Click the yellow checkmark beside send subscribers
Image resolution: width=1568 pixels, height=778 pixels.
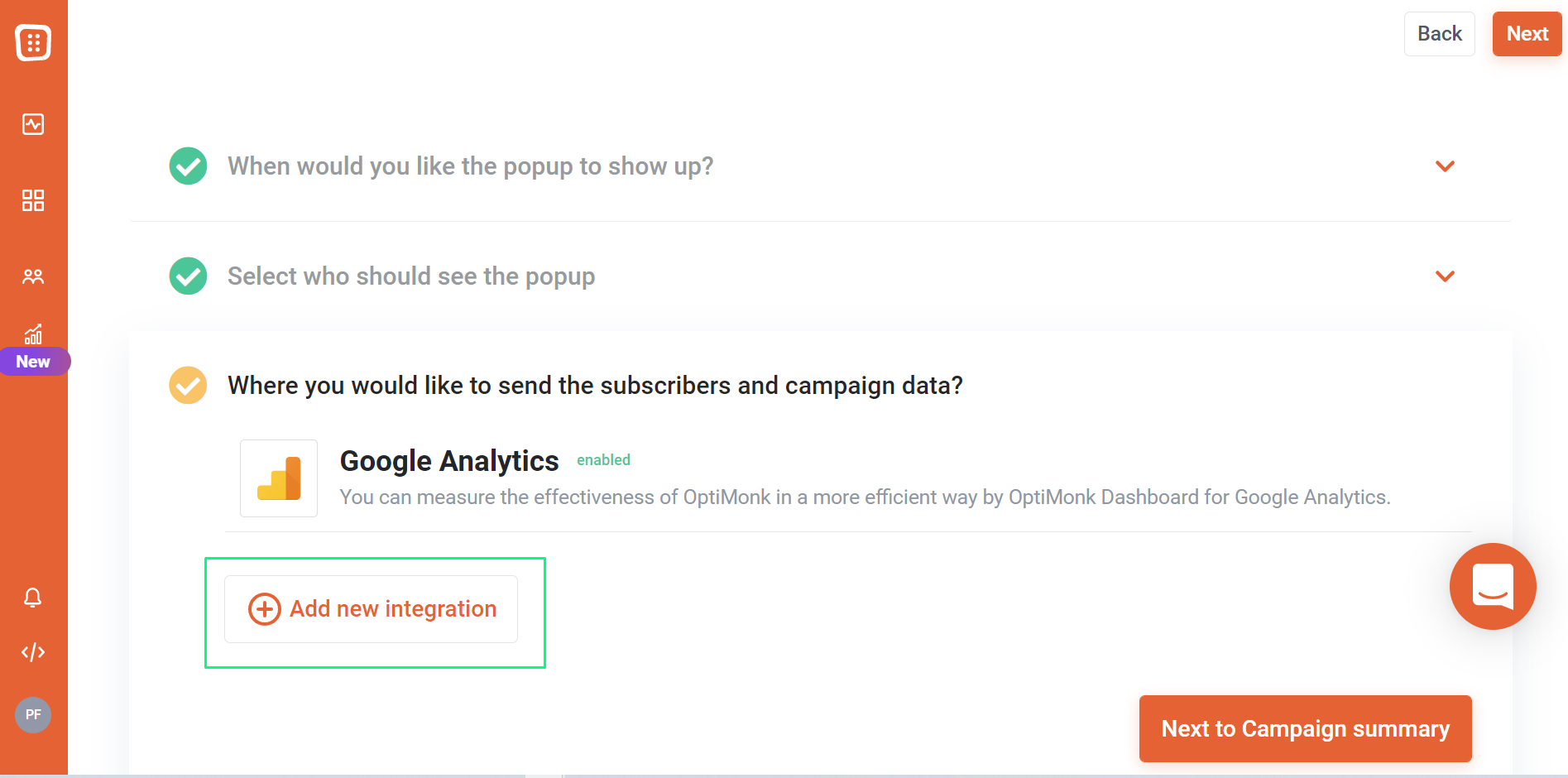point(189,386)
